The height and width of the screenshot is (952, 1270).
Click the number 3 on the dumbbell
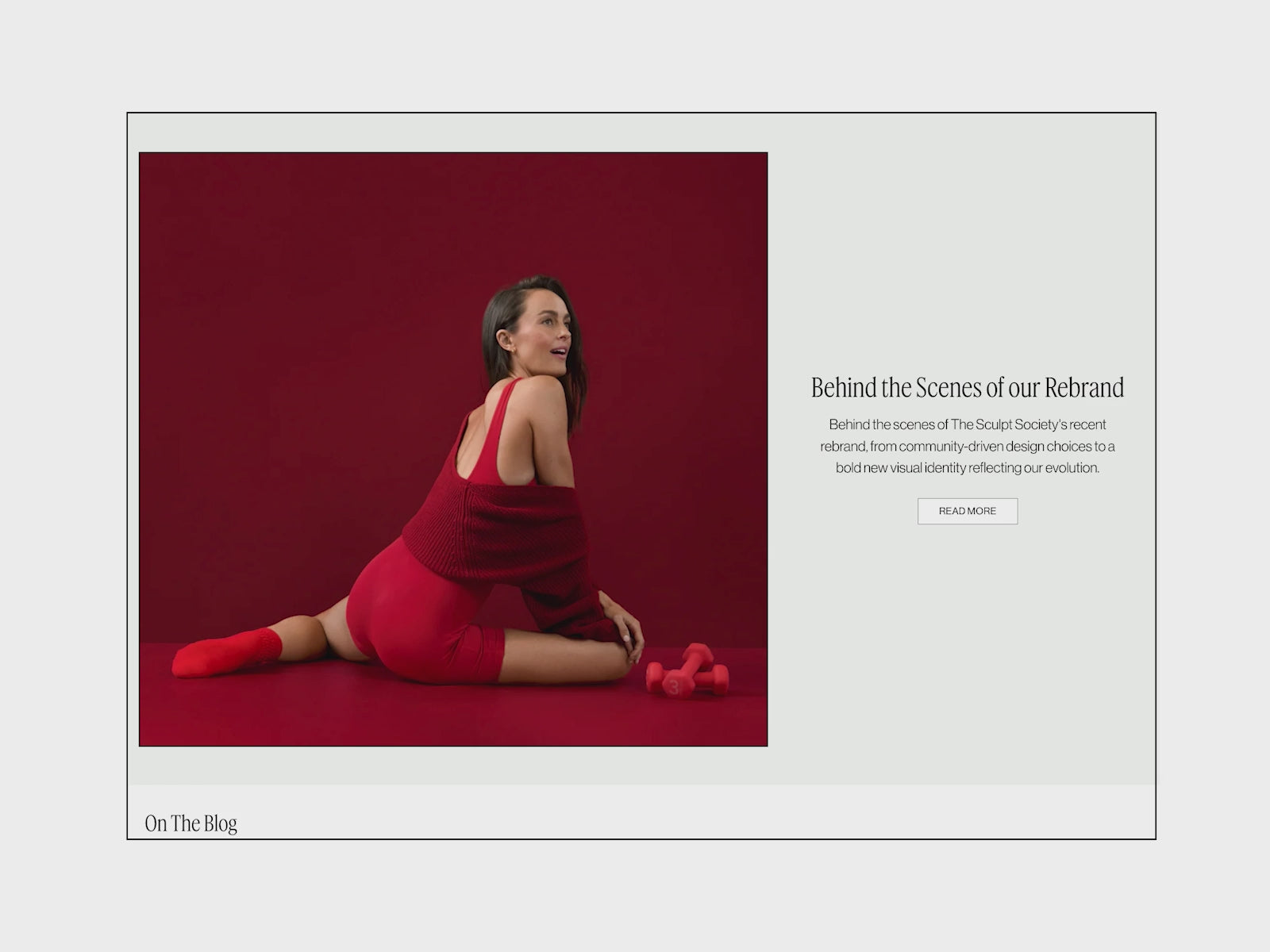pos(675,686)
